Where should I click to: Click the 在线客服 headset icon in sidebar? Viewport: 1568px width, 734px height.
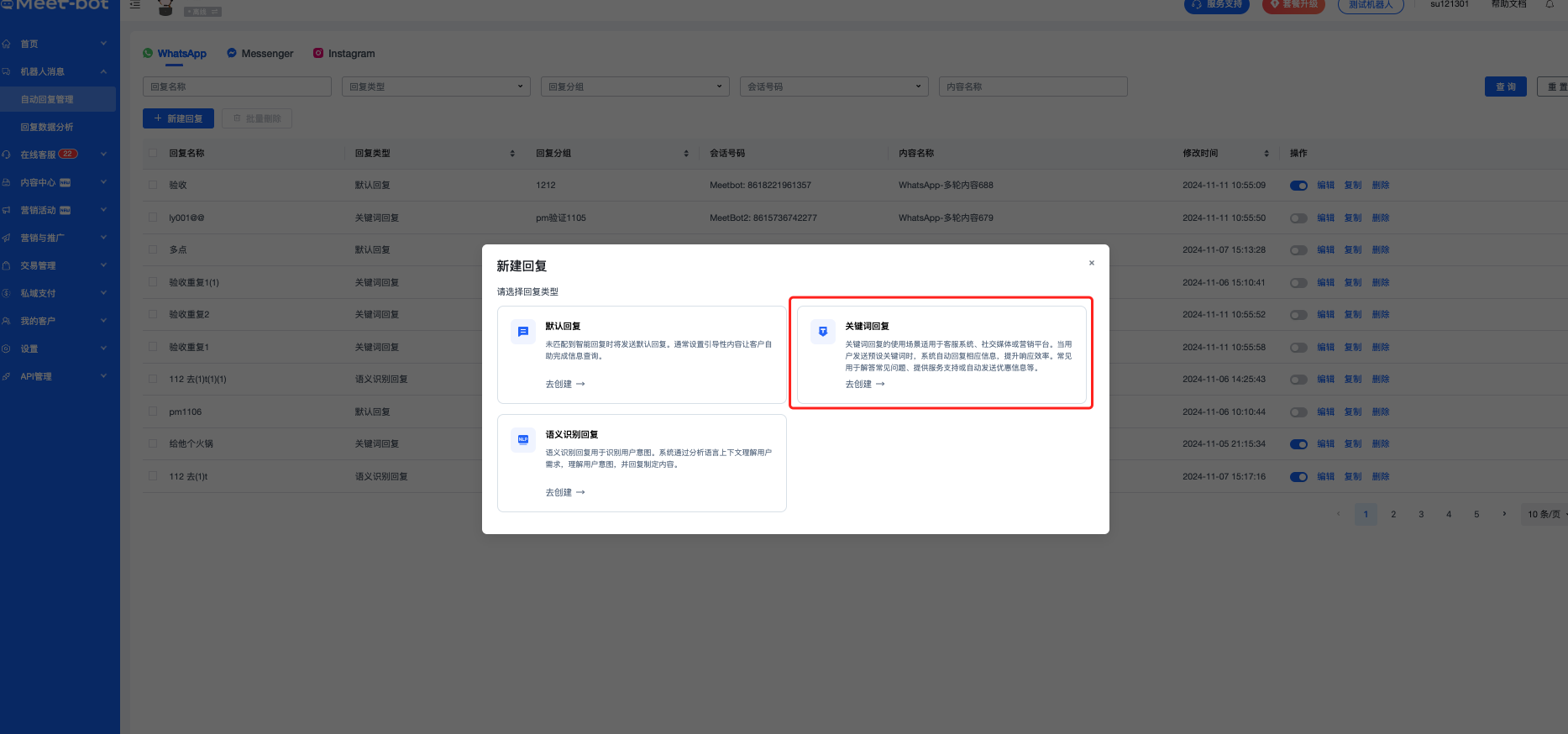[x=7, y=155]
